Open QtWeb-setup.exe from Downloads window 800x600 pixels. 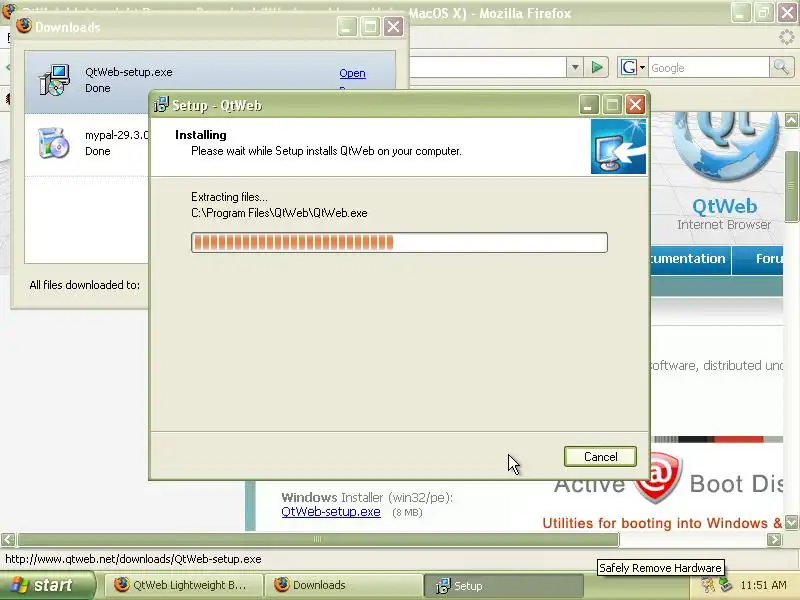tap(352, 73)
